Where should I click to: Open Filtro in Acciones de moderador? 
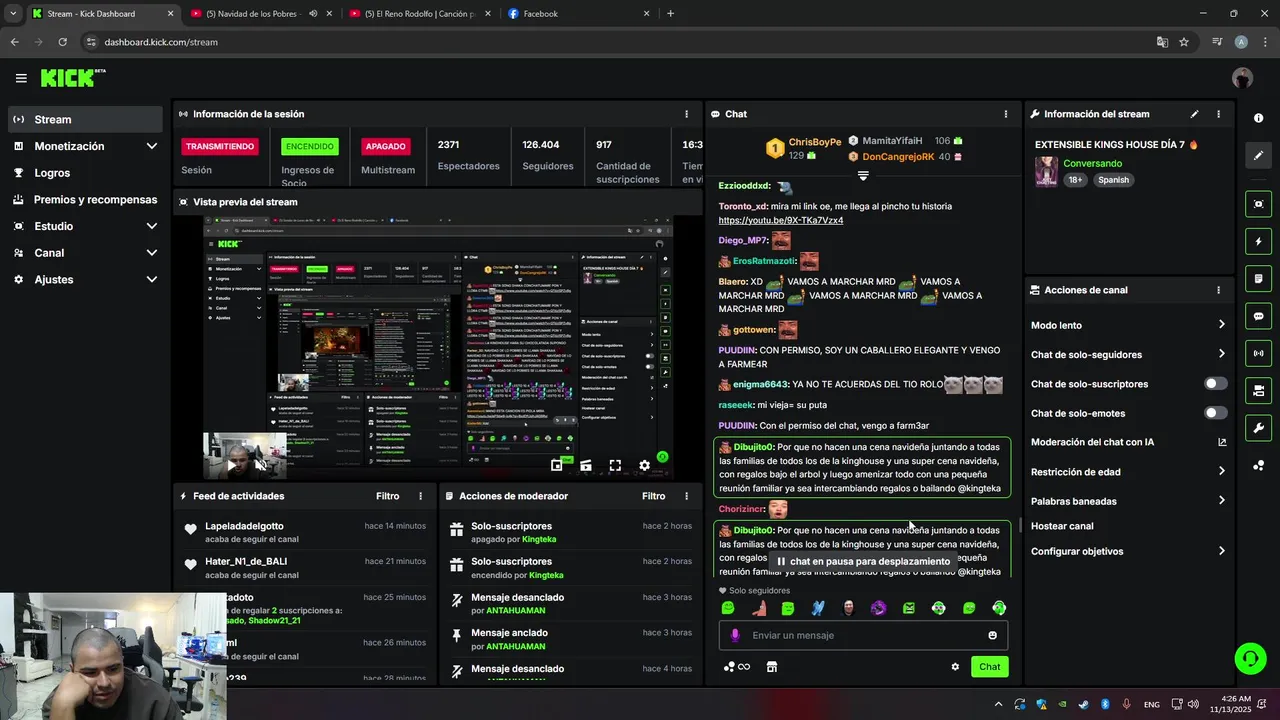pos(653,496)
